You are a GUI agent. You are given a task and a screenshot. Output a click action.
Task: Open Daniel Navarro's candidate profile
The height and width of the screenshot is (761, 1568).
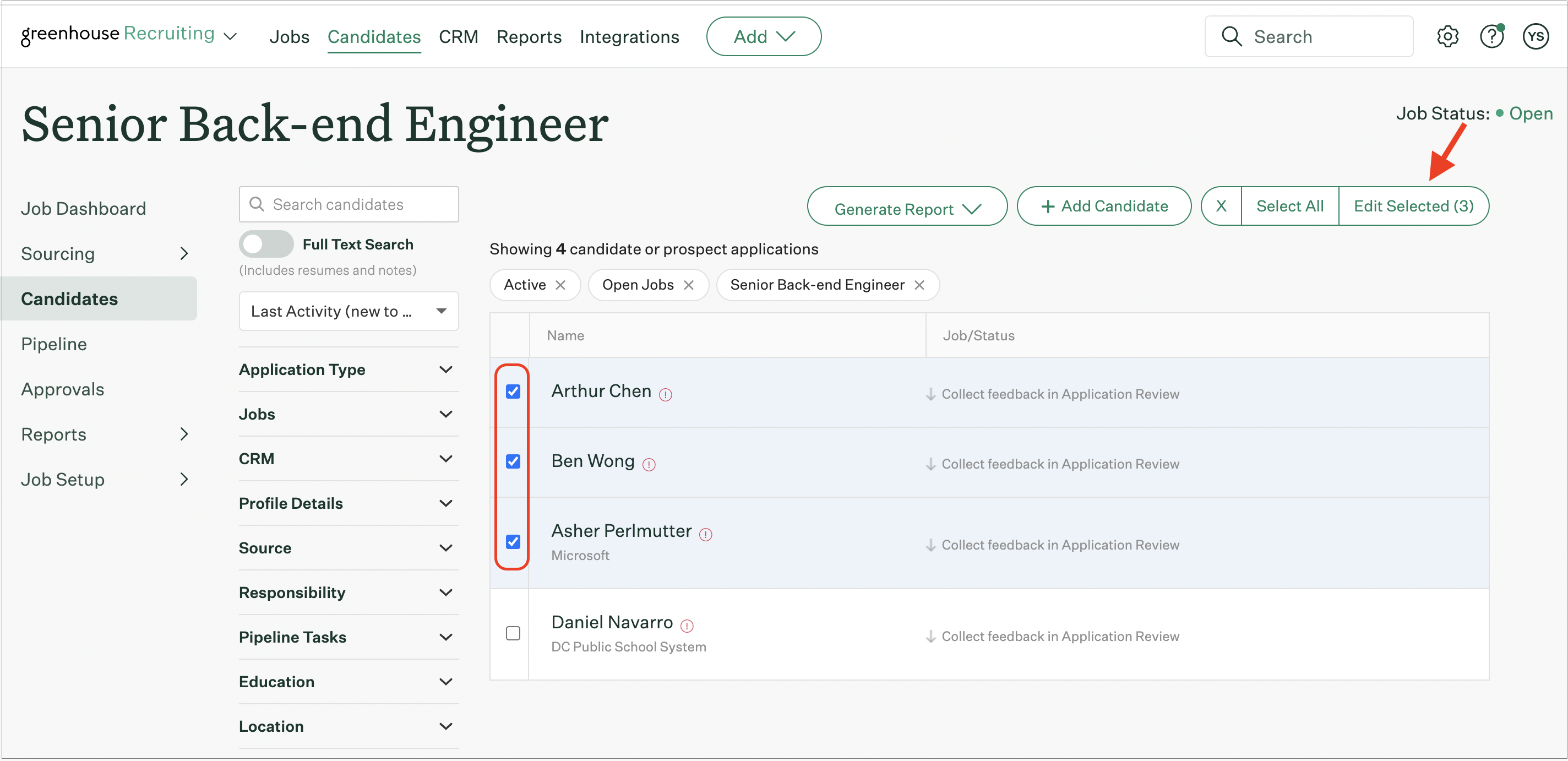coord(612,622)
